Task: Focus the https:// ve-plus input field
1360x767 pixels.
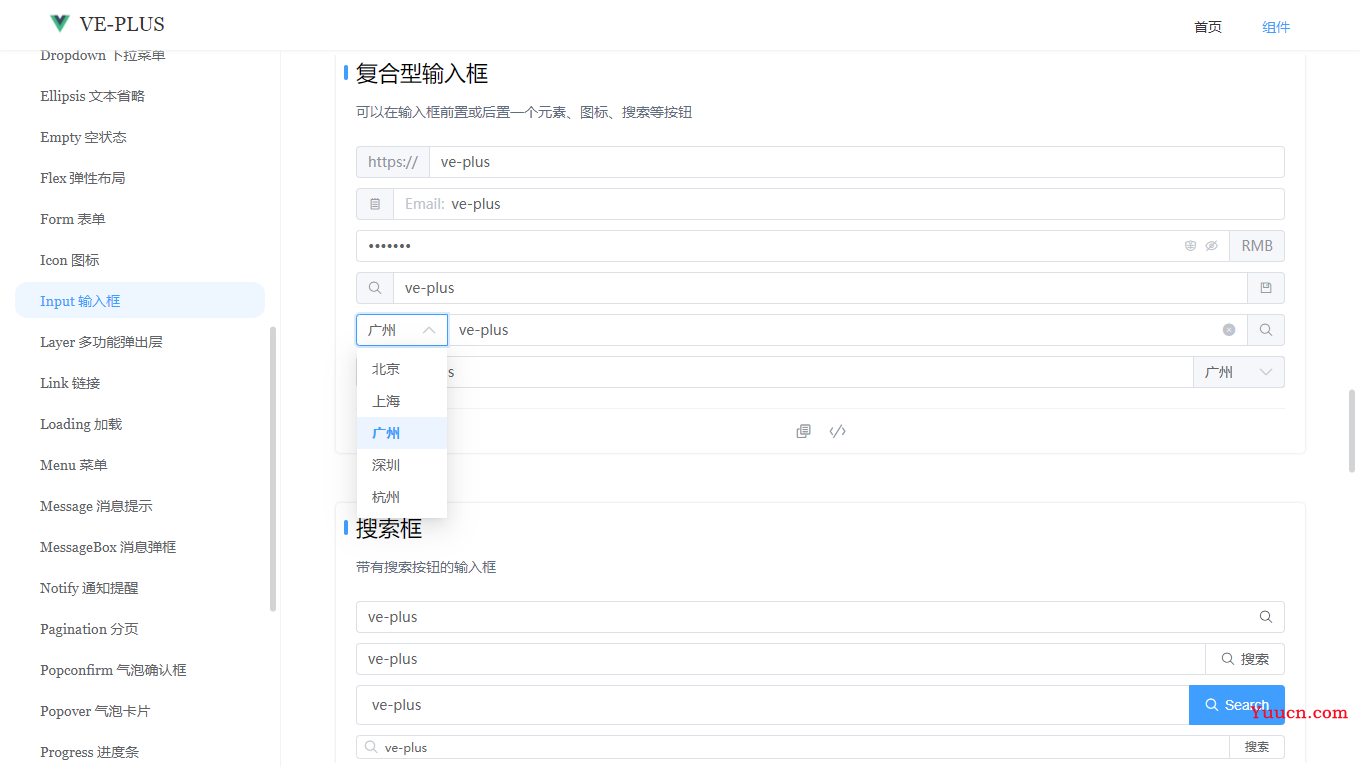Action: tap(857, 162)
